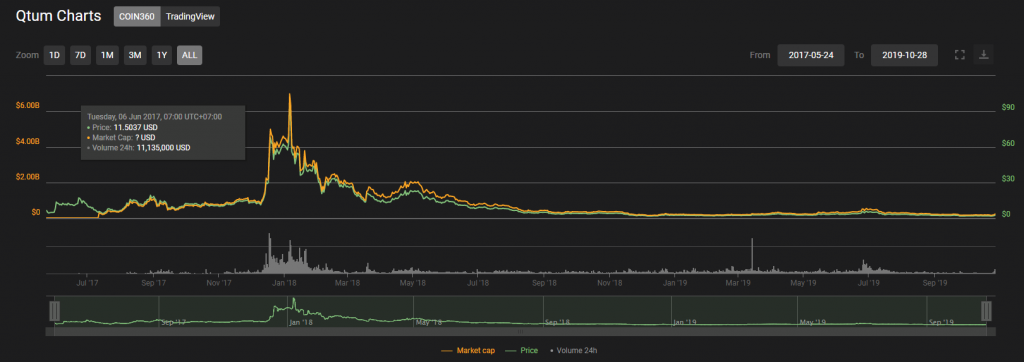Click the fullscreen chart icon

[959, 55]
